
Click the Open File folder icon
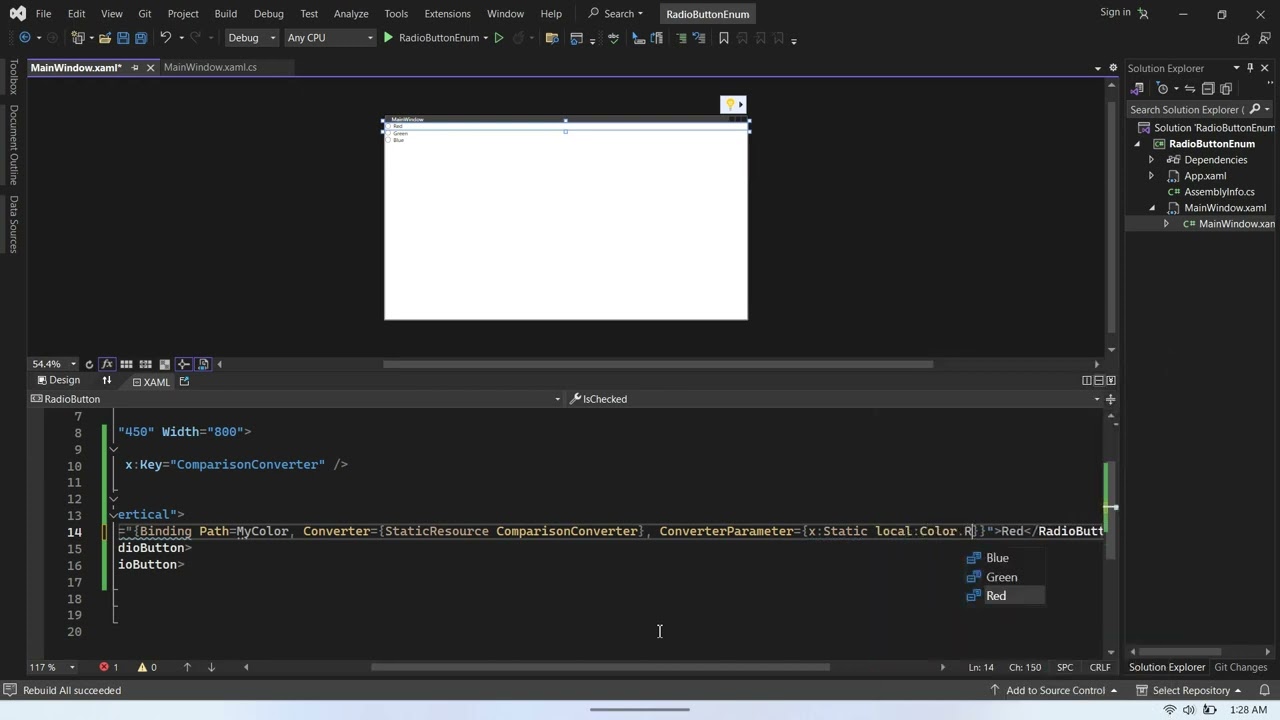tap(104, 38)
